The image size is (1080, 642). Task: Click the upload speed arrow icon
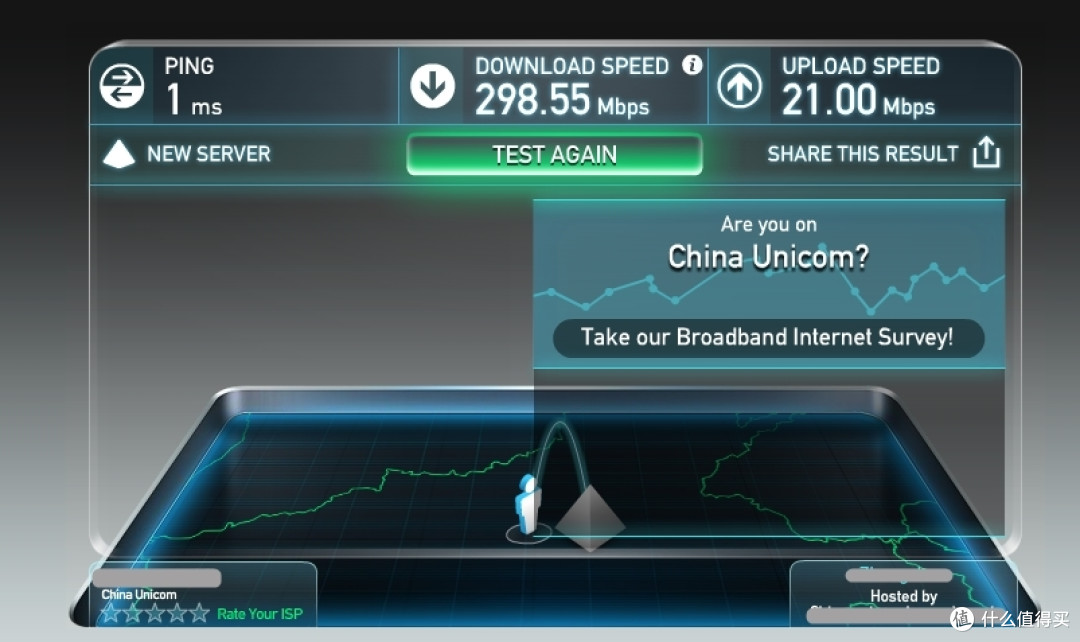coord(740,86)
